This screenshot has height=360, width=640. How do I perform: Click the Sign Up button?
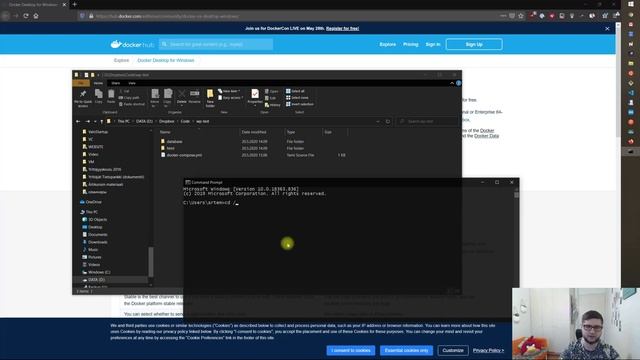click(x=474, y=44)
